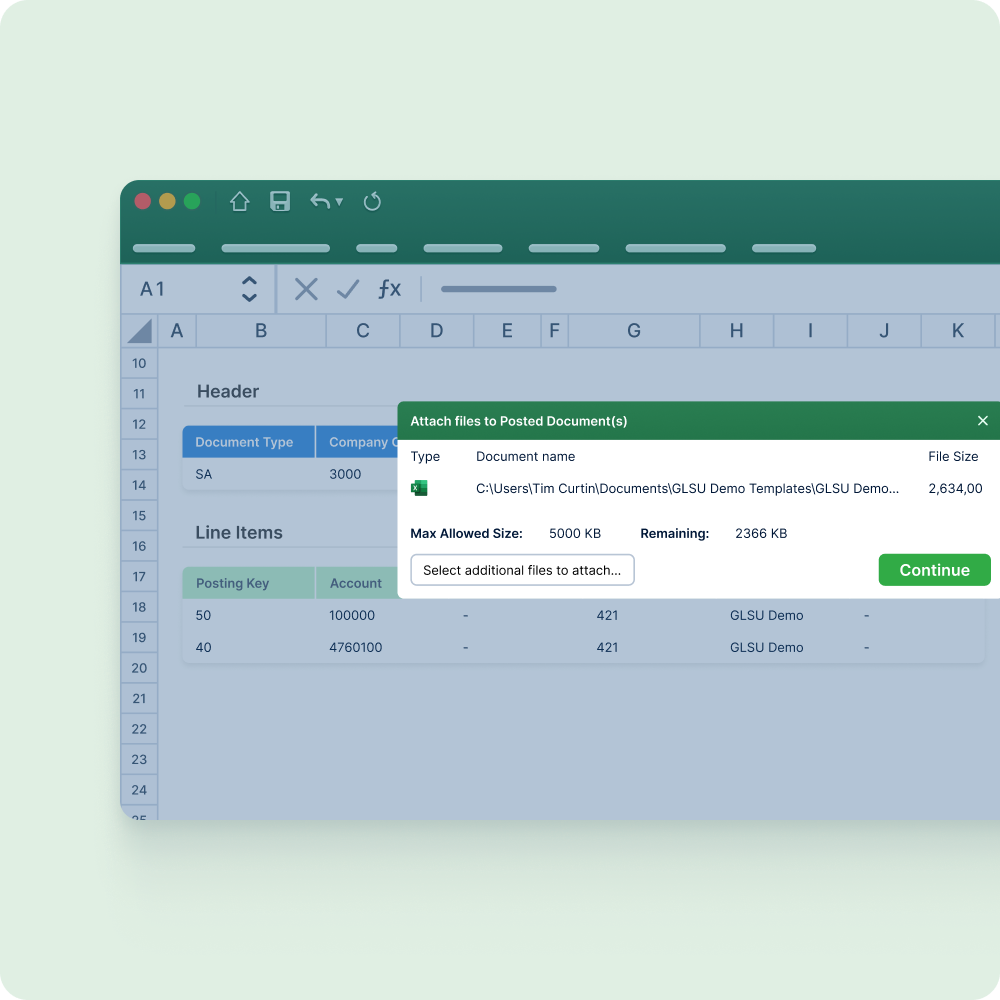The image size is (1000, 1000).
Task: Cancel formula entry with X icon
Action: point(306,290)
